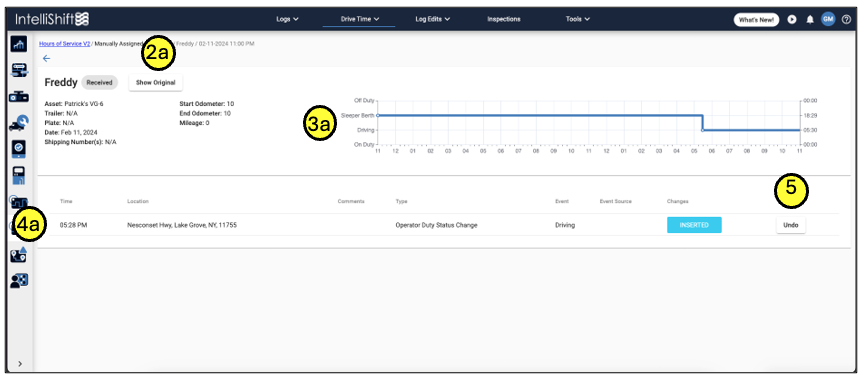Image resolution: width=863 pixels, height=382 pixels.
Task: Open the user admin icon in sidebar
Action: (19, 281)
